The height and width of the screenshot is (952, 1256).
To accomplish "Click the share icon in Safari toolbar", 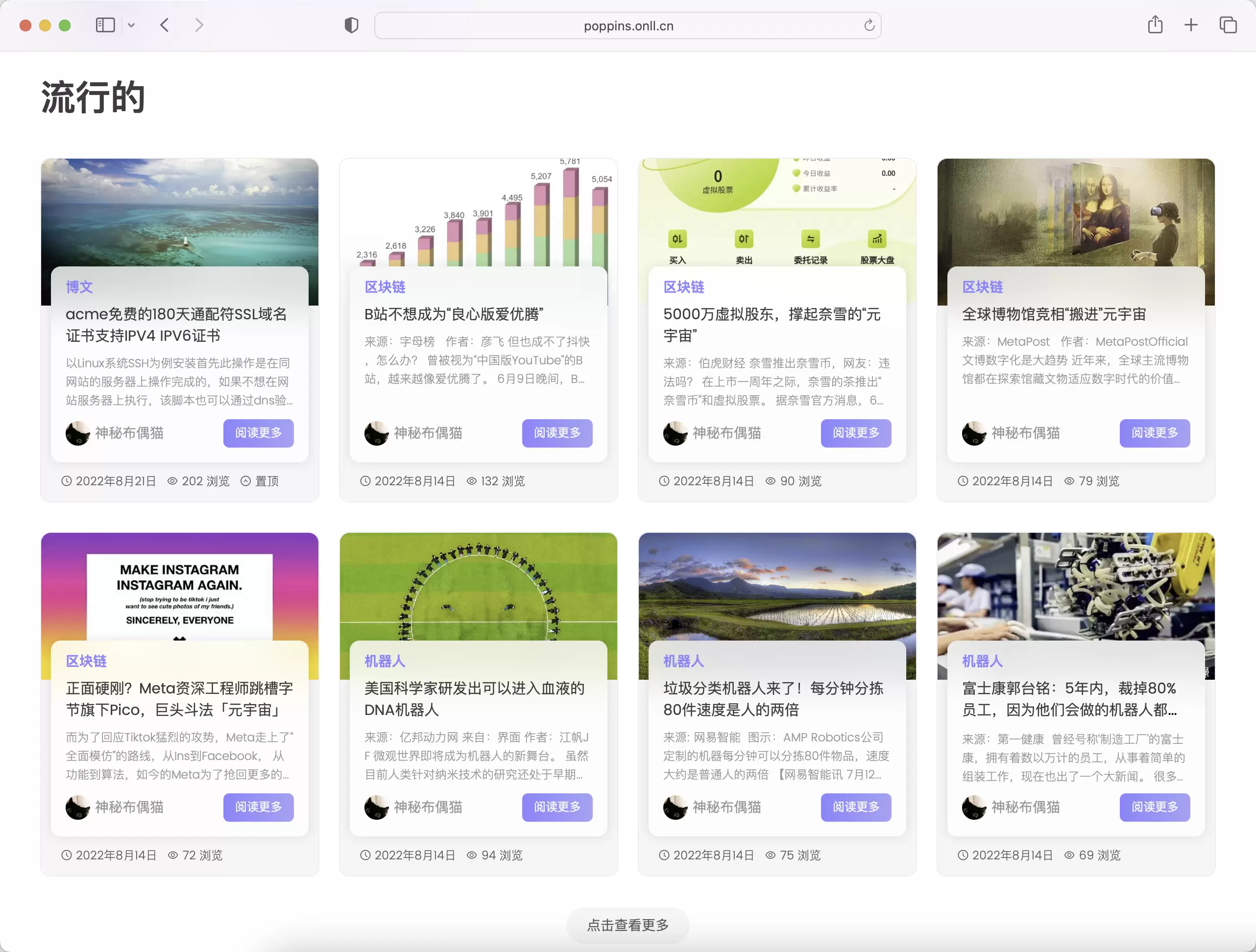I will [x=1155, y=25].
